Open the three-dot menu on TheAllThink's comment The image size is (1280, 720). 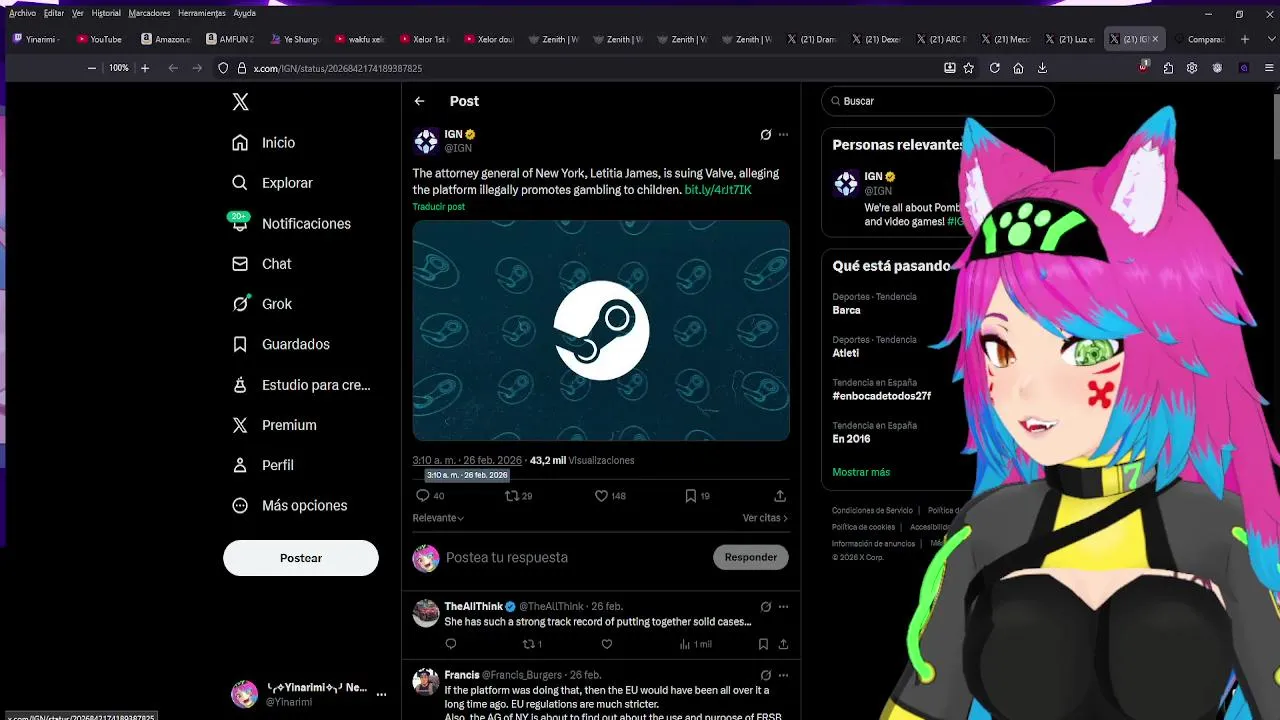pyautogui.click(x=783, y=606)
